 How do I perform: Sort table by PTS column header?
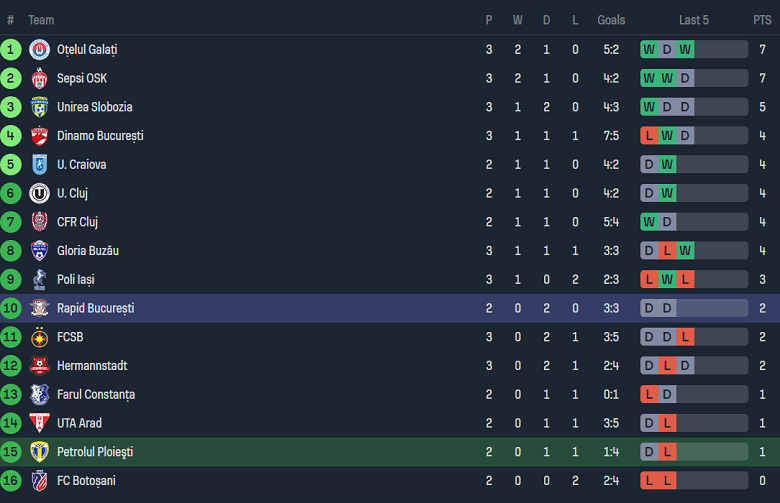762,20
